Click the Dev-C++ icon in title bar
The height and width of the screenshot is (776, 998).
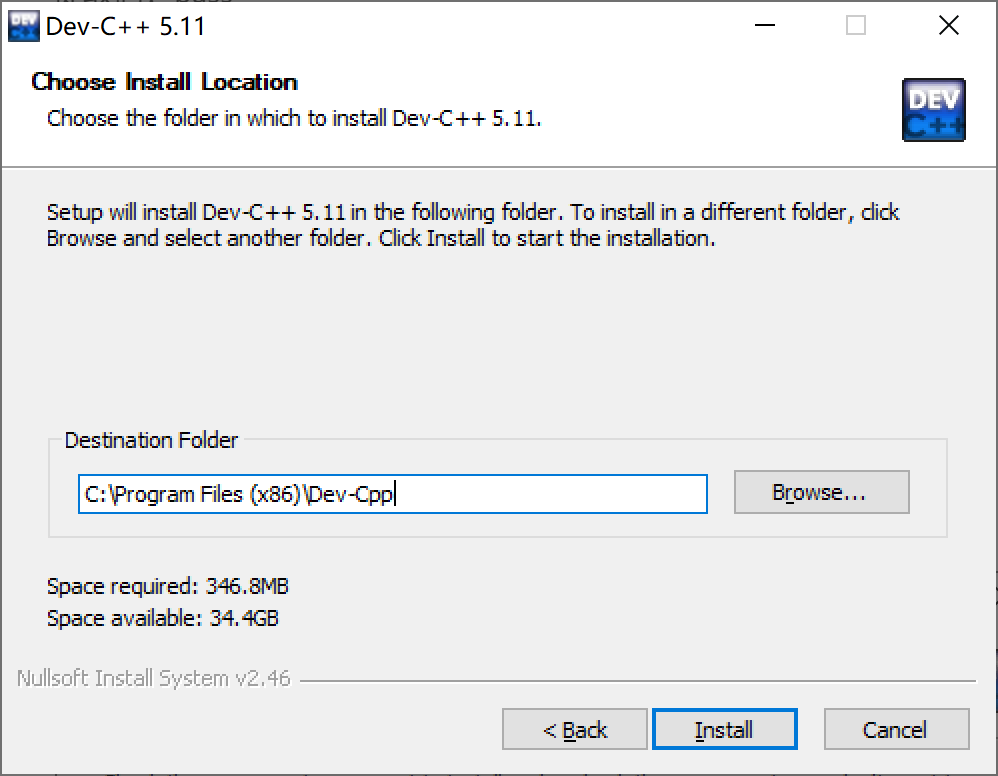coord(22,26)
